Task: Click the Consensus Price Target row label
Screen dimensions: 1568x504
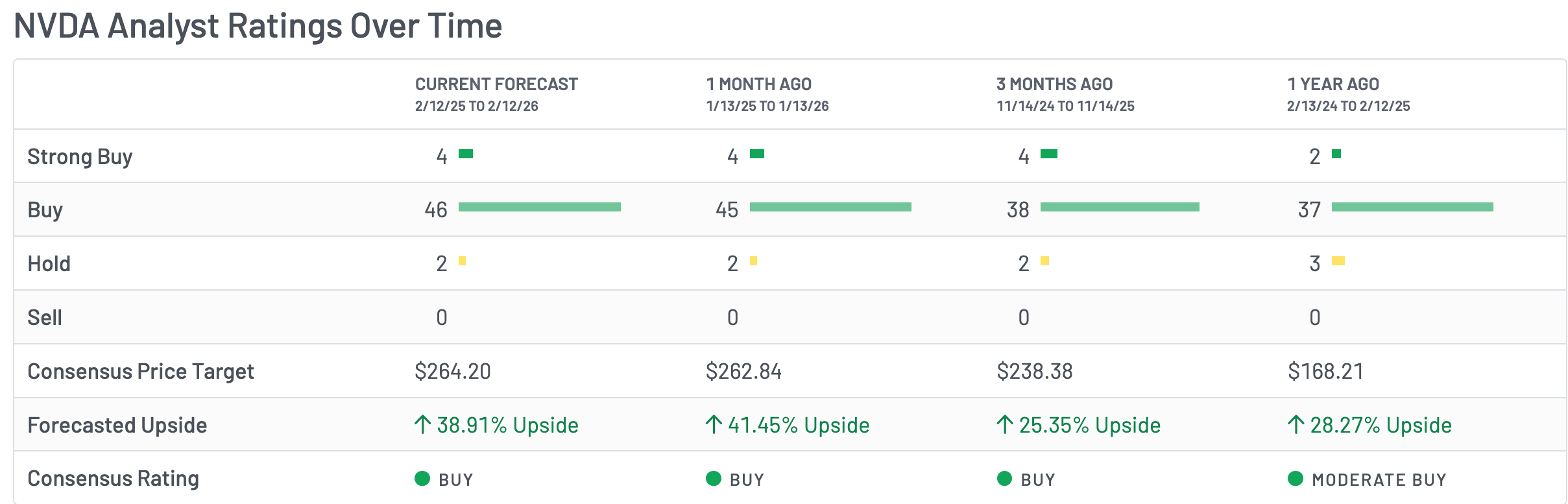Action: pos(141,372)
